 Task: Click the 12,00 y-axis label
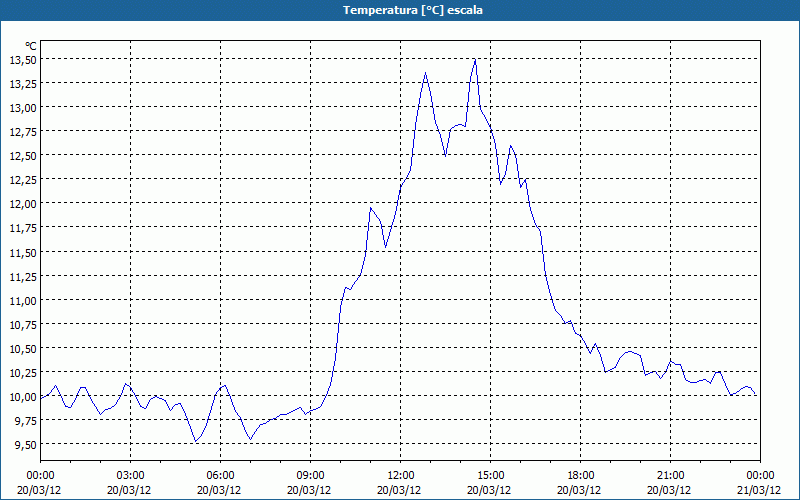click(x=23, y=204)
